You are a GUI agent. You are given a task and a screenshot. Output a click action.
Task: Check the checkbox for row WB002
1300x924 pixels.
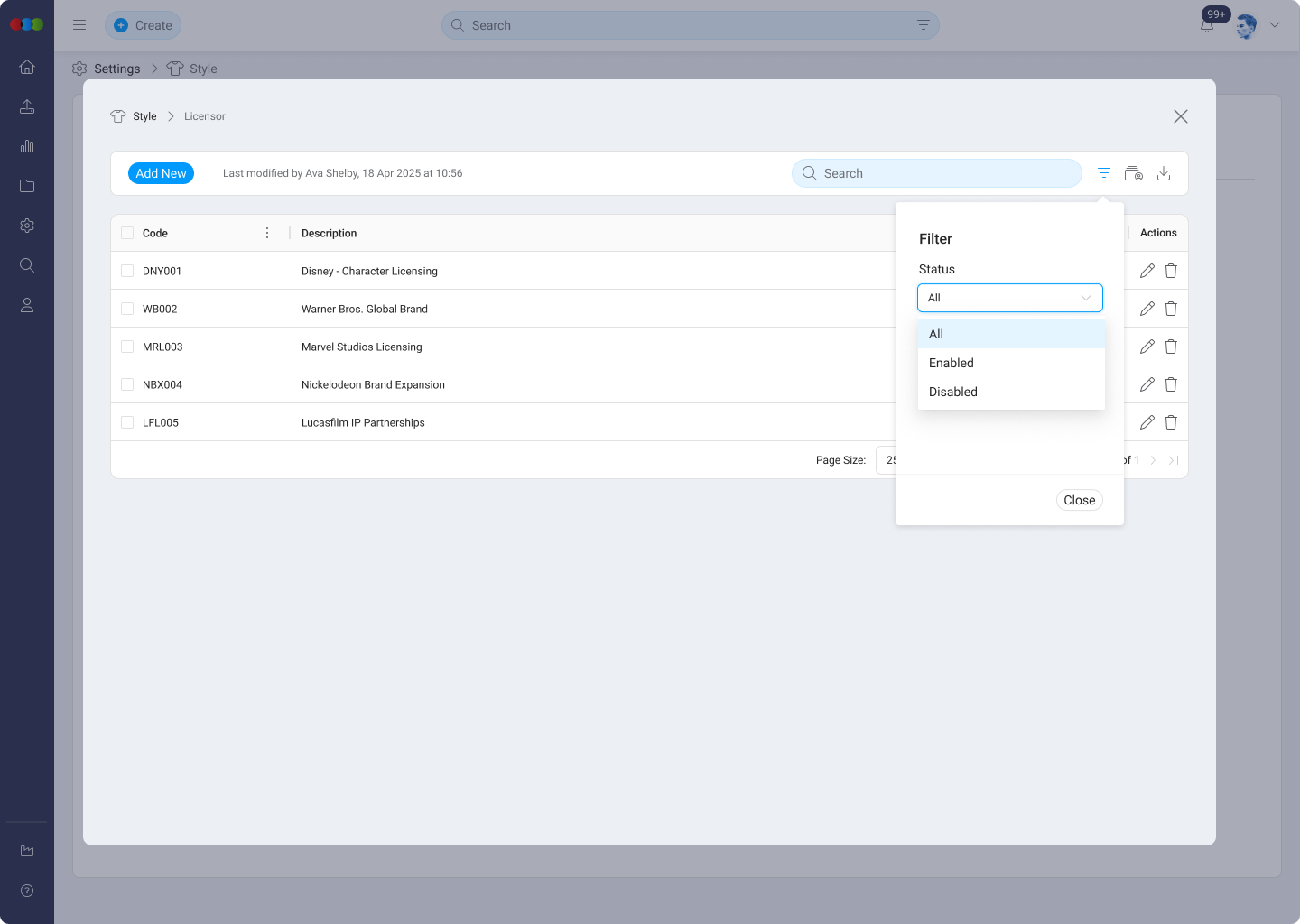[x=126, y=308]
